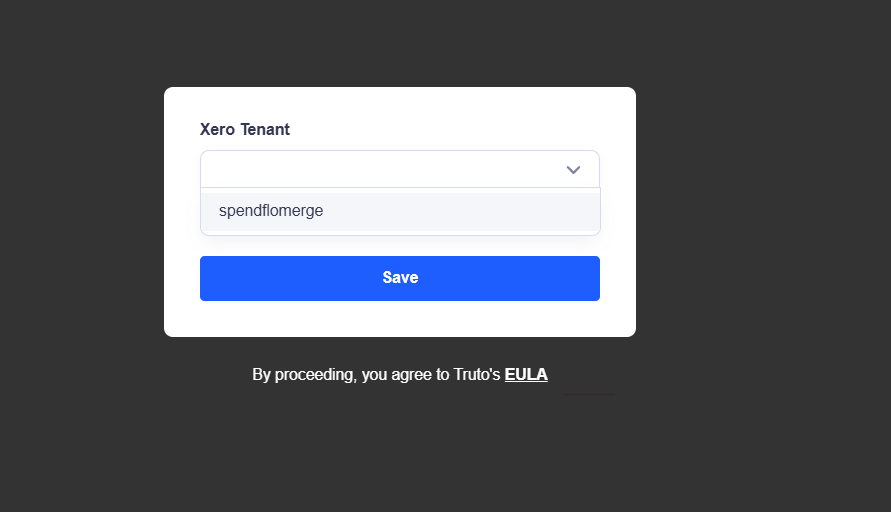
Task: Close the options list via the chevron icon
Action: click(x=573, y=170)
